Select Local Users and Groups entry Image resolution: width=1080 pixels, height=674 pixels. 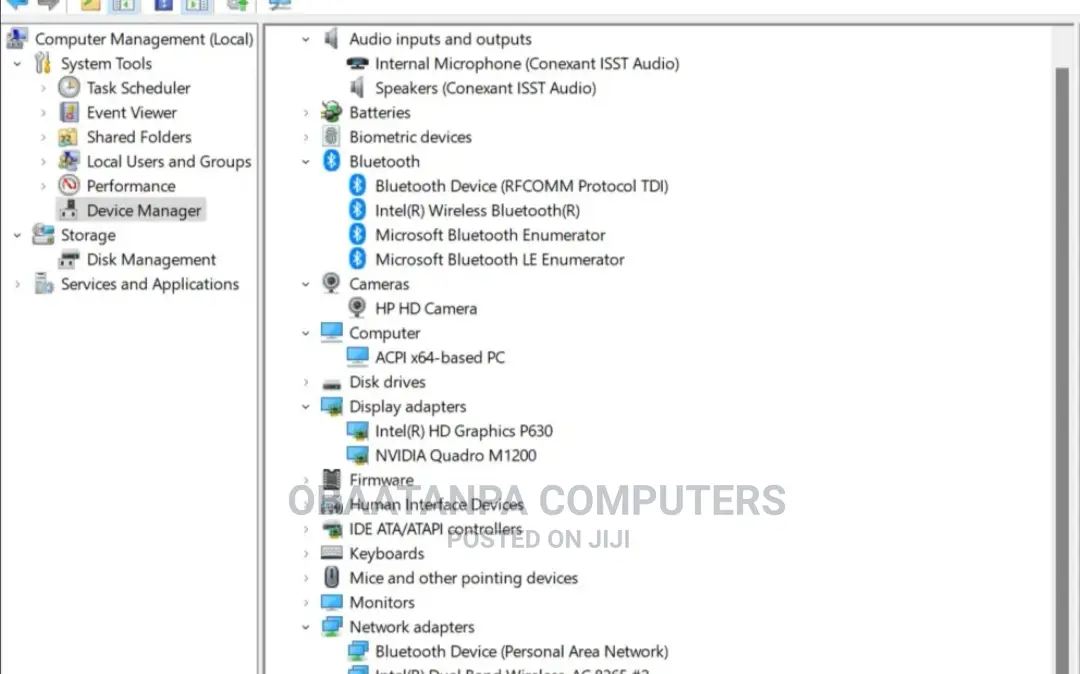coord(169,161)
